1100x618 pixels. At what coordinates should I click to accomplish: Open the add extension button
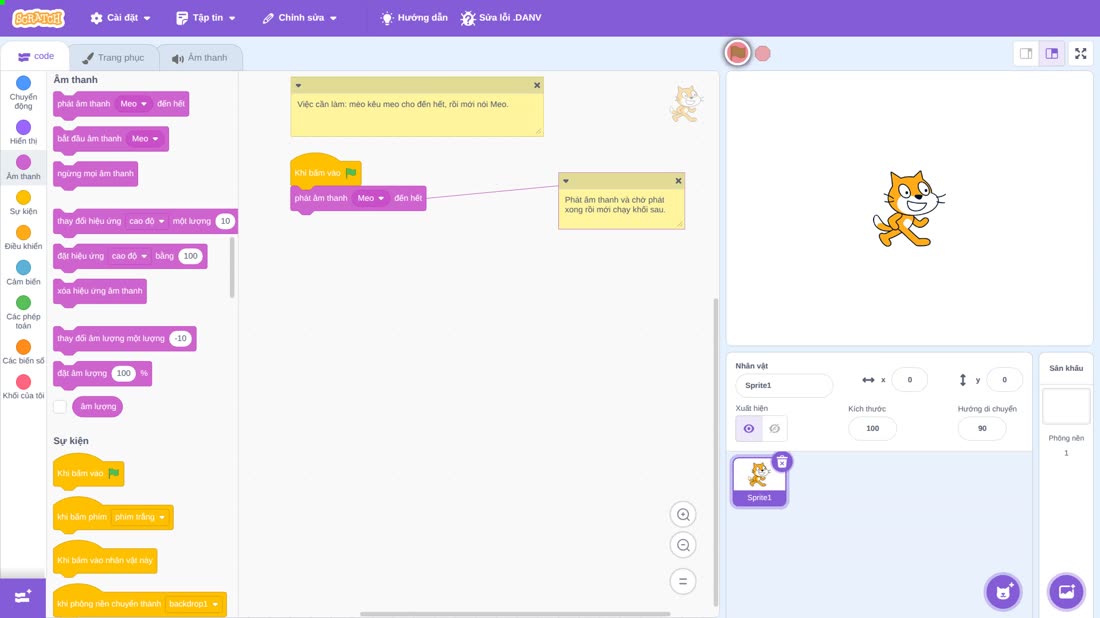(23, 598)
